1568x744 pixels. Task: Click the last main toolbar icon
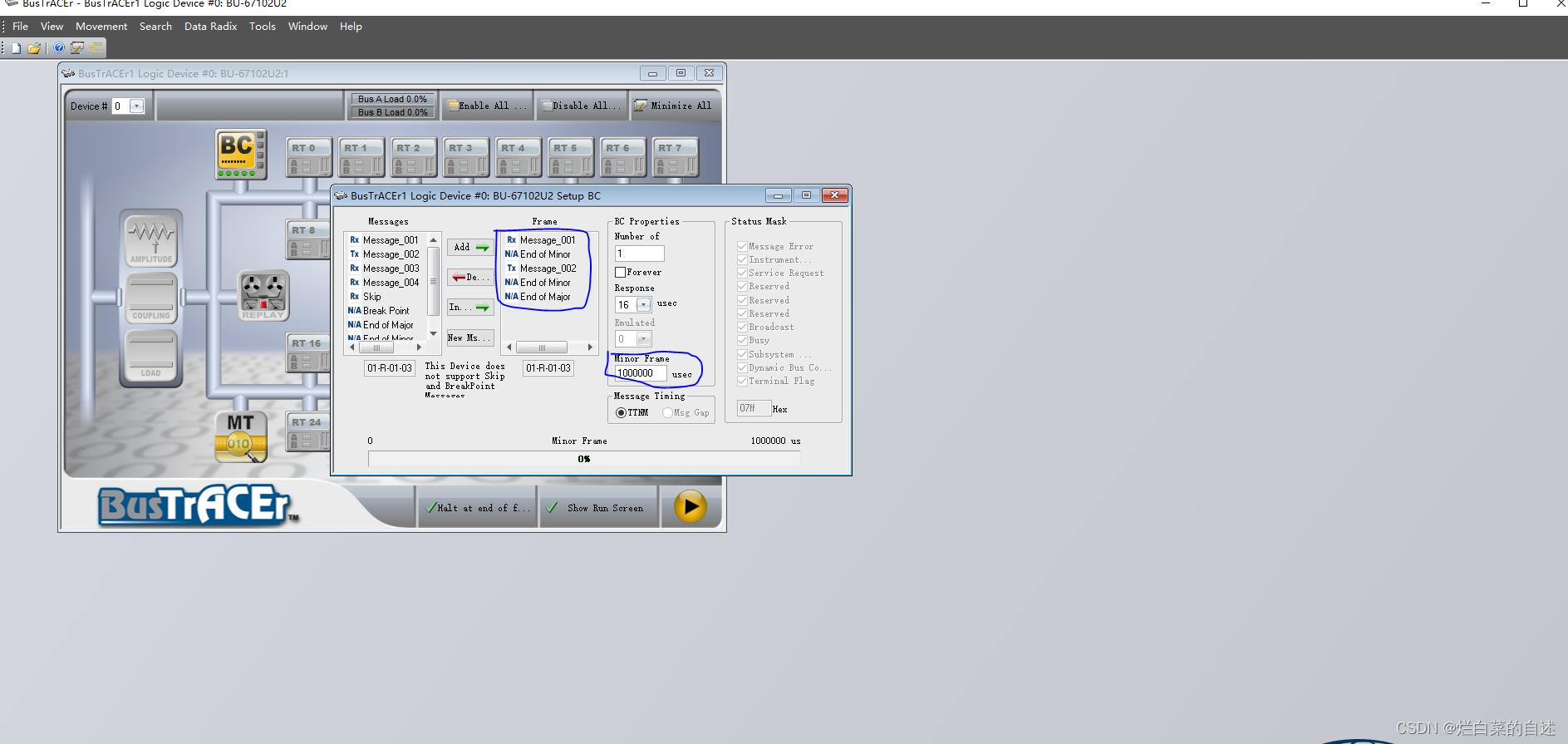[x=96, y=48]
